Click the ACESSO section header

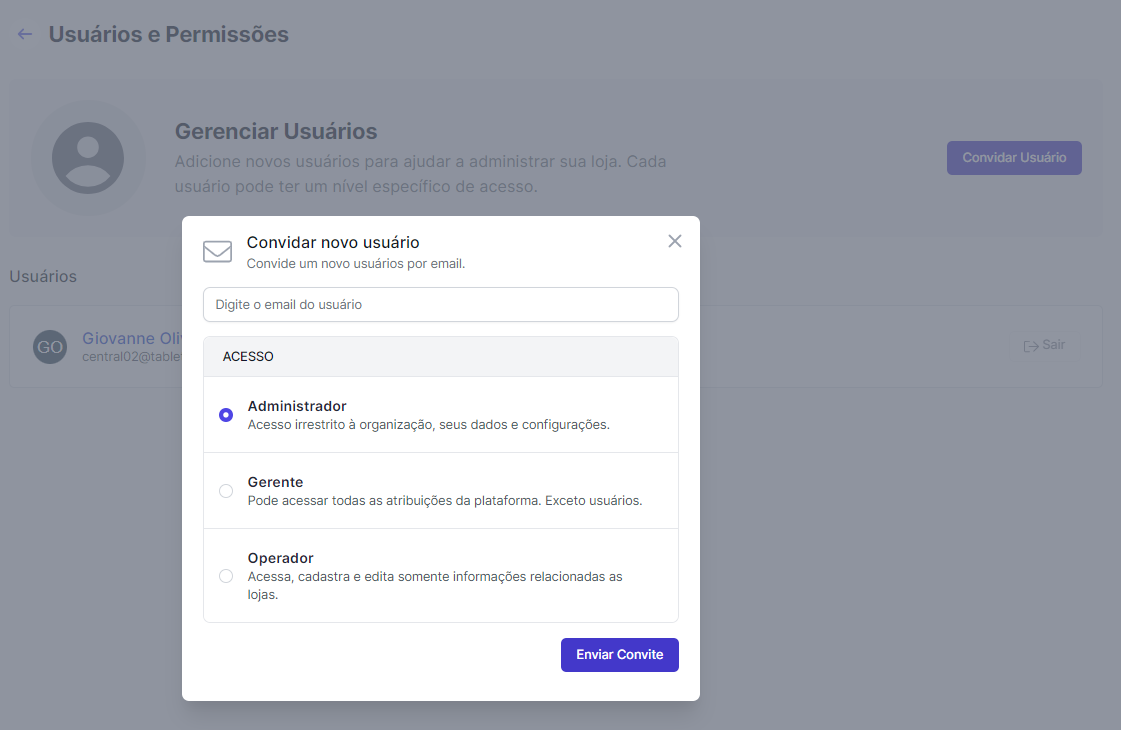(248, 357)
